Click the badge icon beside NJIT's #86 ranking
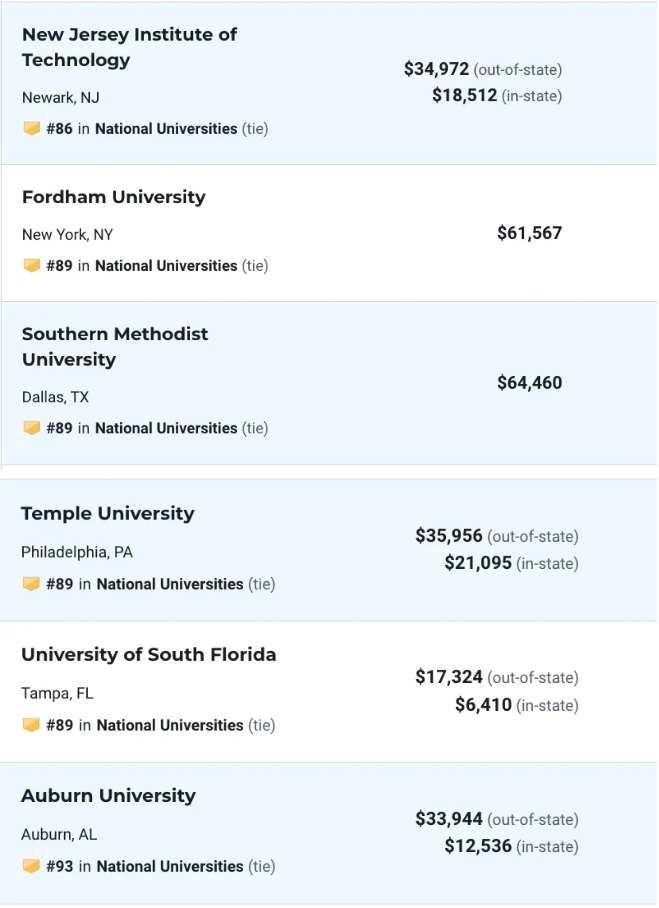This screenshot has width=659, height=908. pyautogui.click(x=32, y=129)
